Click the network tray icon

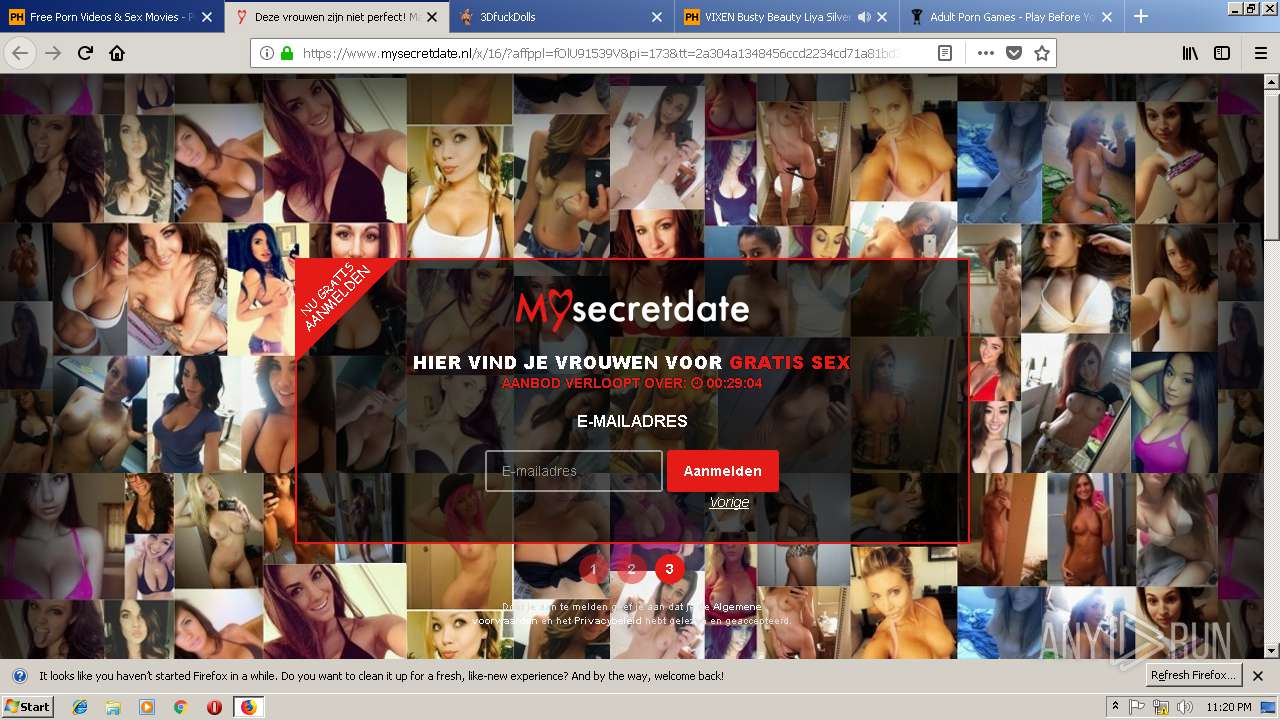[x=1161, y=707]
